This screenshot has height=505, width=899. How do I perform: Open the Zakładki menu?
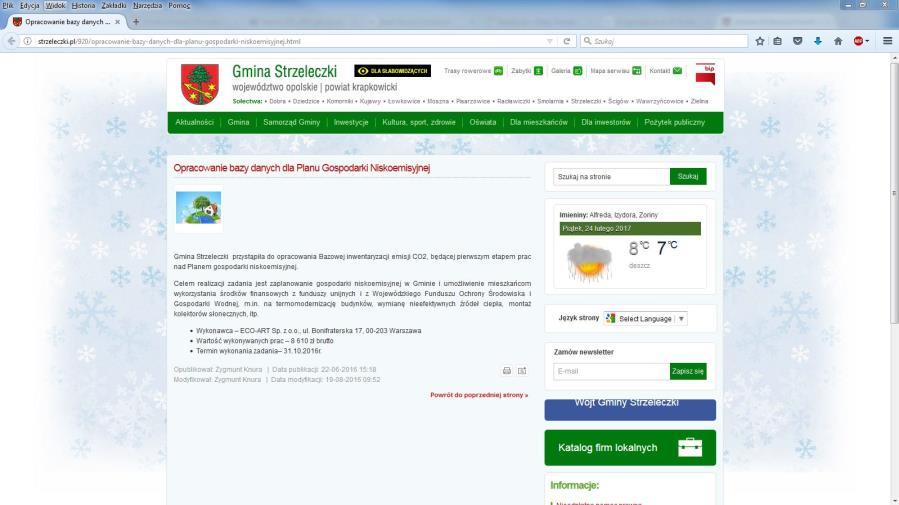click(x=114, y=5)
